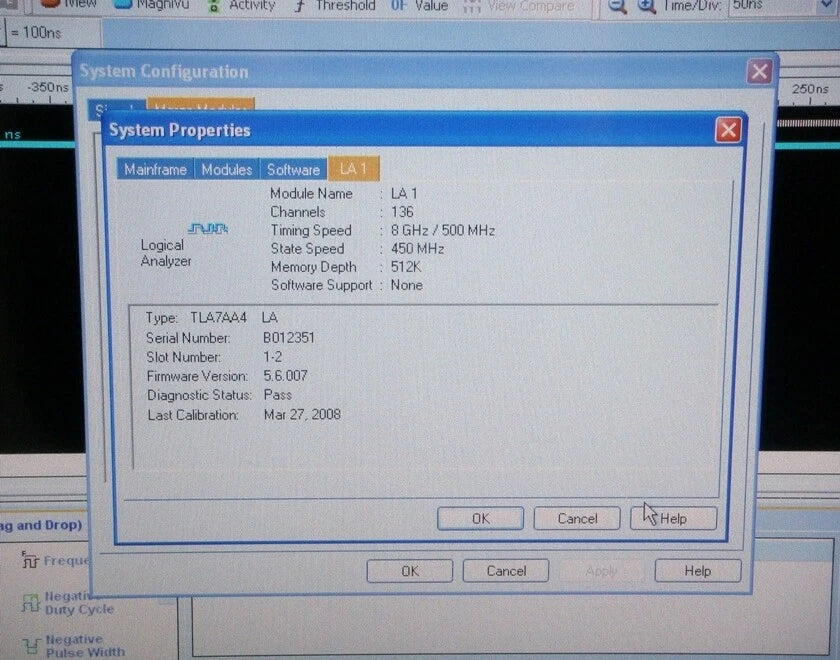Click the Diagnostic Status value Pass
The image size is (840, 660).
[x=278, y=395]
